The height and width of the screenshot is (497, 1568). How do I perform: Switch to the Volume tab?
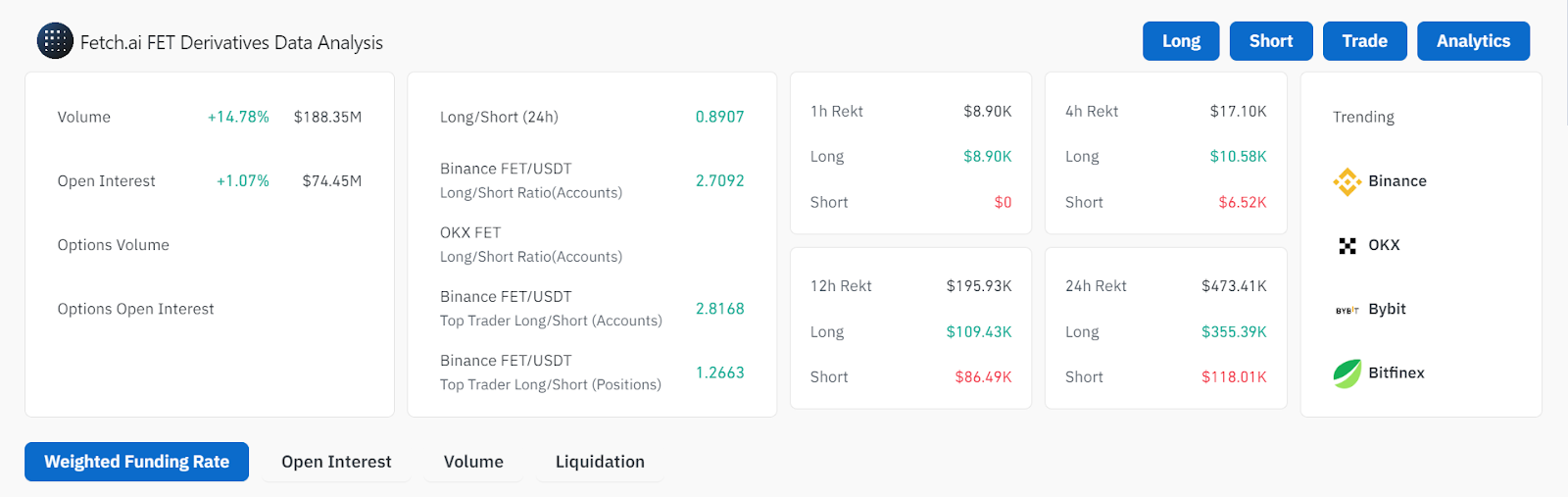pos(473,462)
